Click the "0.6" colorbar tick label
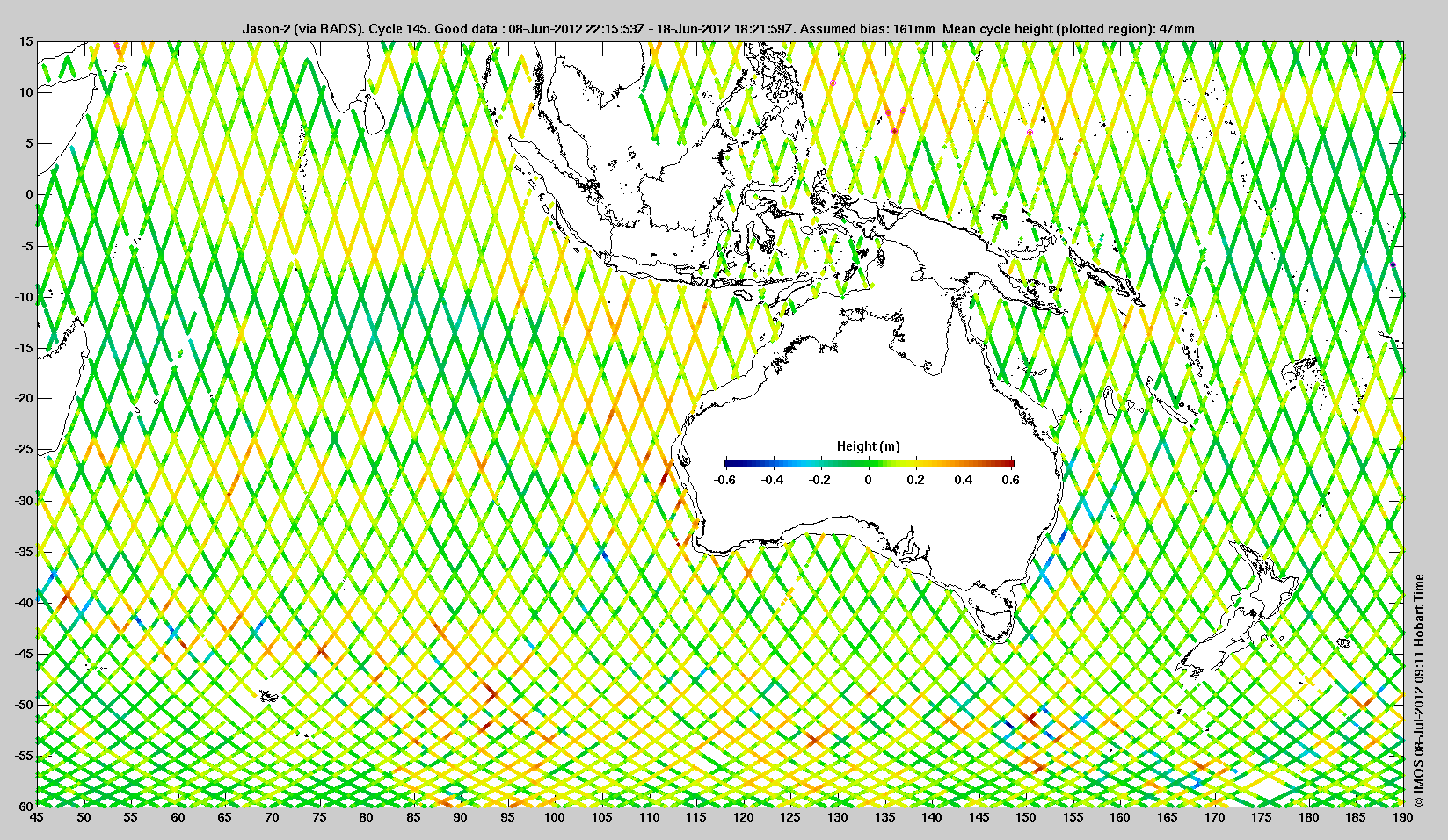Viewport: 1448px width, 840px height. 1011,480
